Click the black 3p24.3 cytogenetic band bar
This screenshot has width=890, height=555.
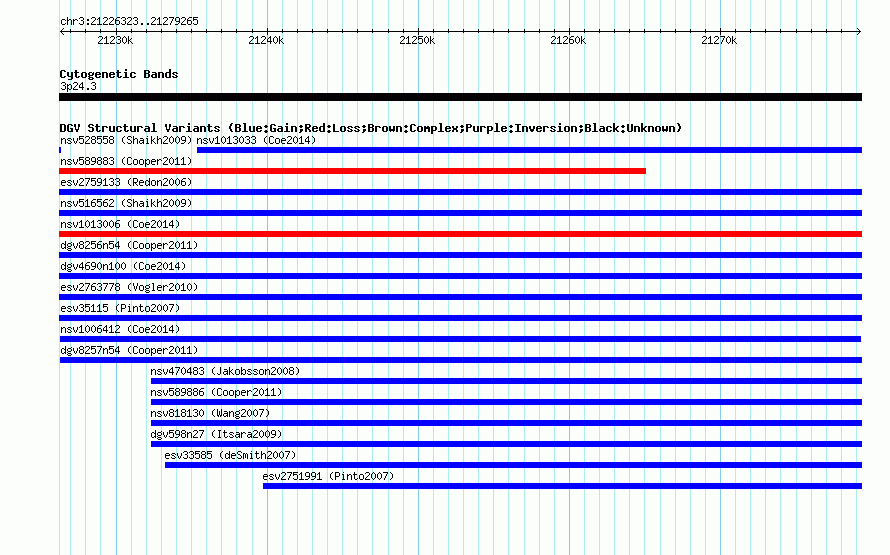pyautogui.click(x=460, y=97)
